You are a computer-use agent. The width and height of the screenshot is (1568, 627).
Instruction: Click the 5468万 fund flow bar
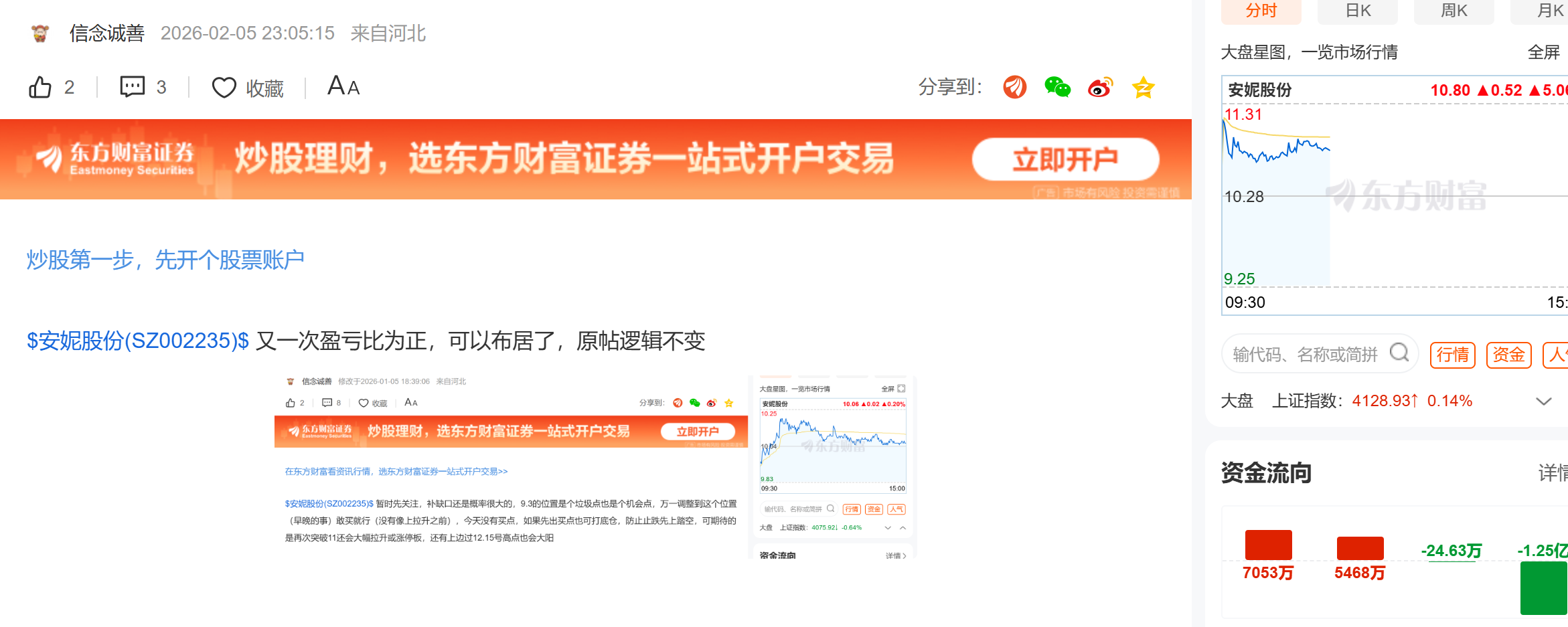point(1360,548)
